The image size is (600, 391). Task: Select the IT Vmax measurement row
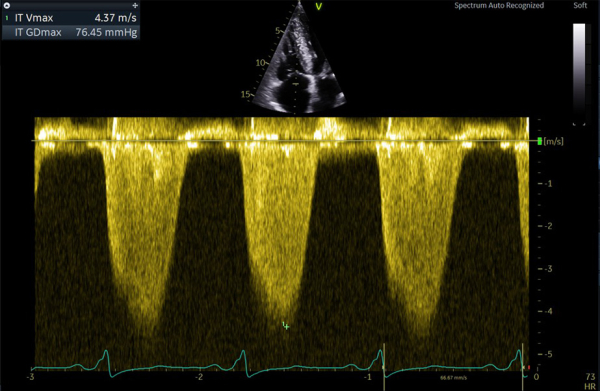click(x=71, y=18)
